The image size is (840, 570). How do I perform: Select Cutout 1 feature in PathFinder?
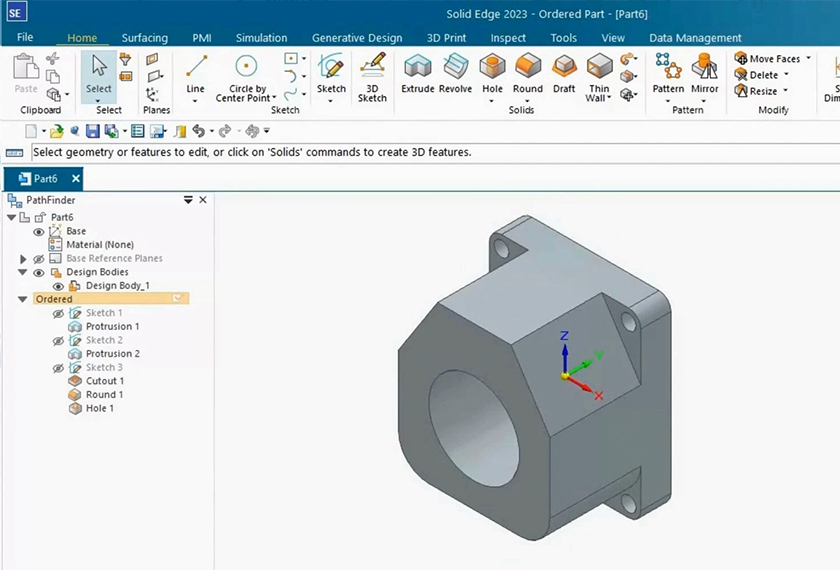[x=105, y=381]
